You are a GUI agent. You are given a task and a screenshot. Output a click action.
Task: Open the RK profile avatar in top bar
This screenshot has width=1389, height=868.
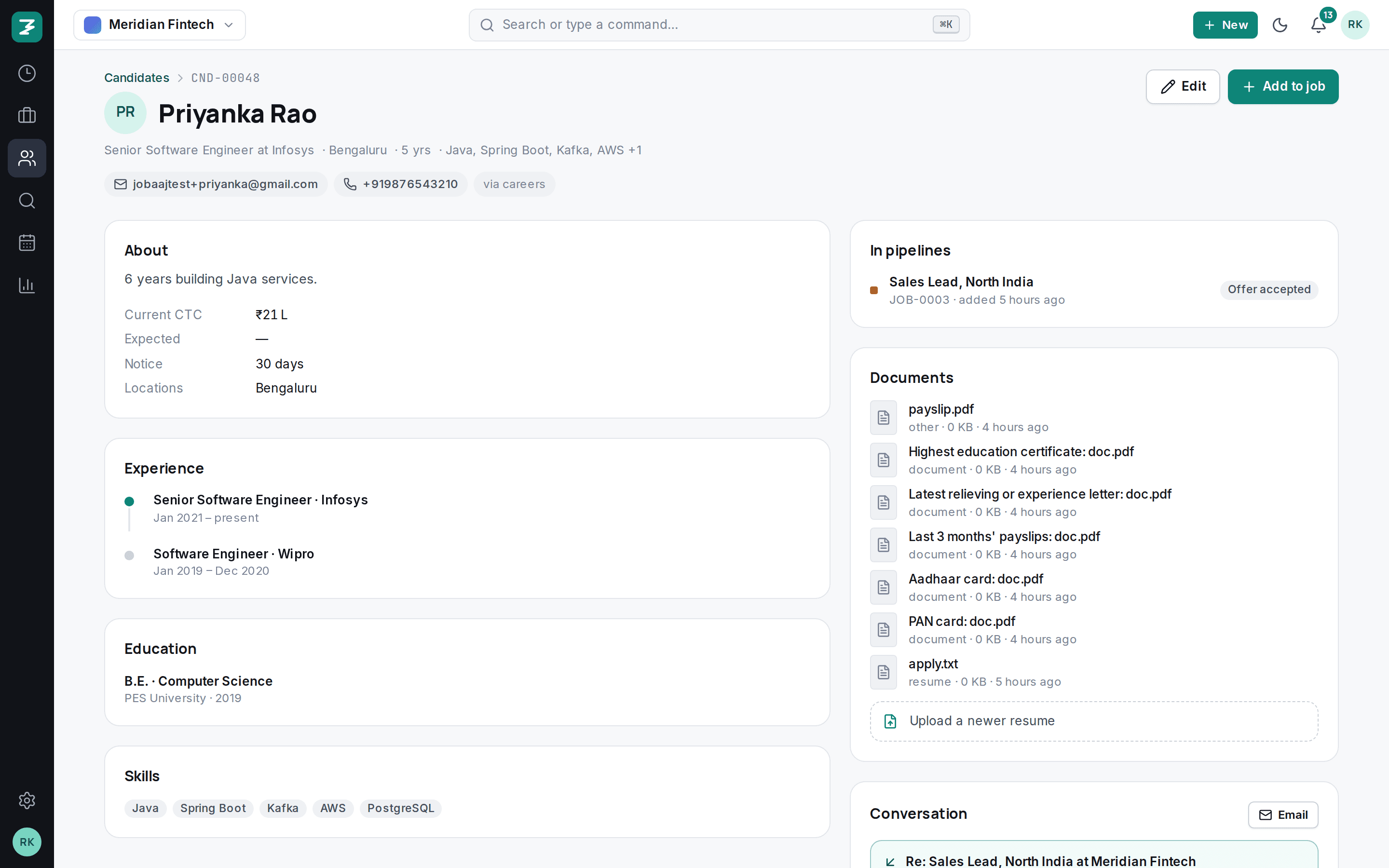1355,25
